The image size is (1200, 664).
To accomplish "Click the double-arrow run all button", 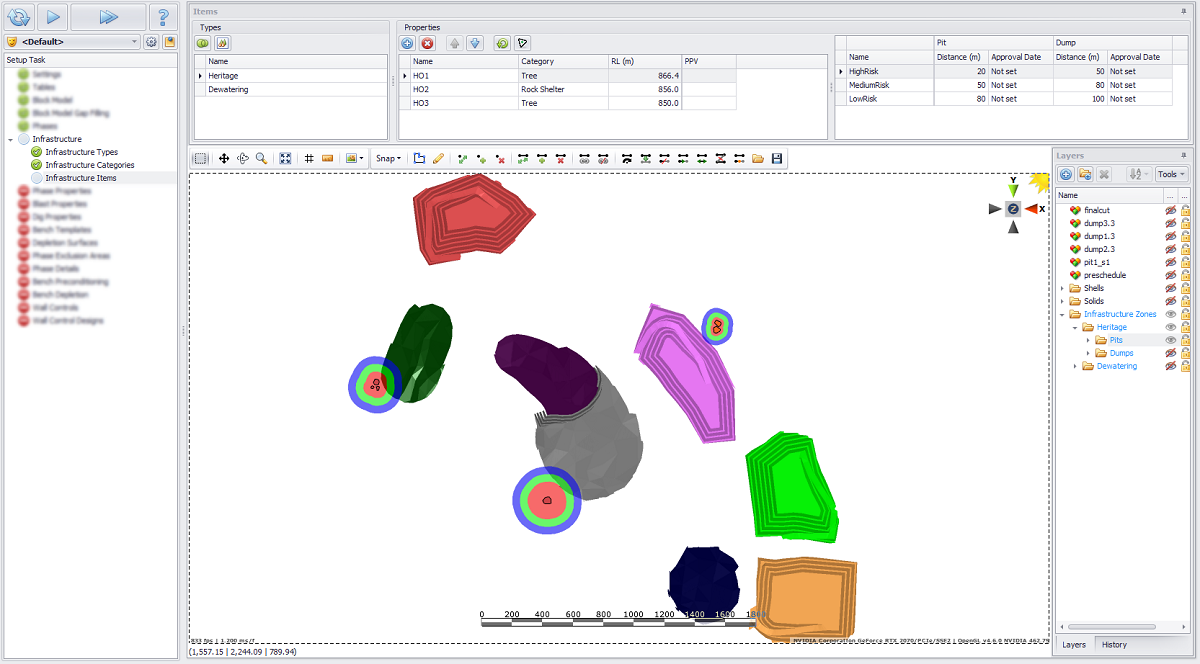I will click(108, 17).
